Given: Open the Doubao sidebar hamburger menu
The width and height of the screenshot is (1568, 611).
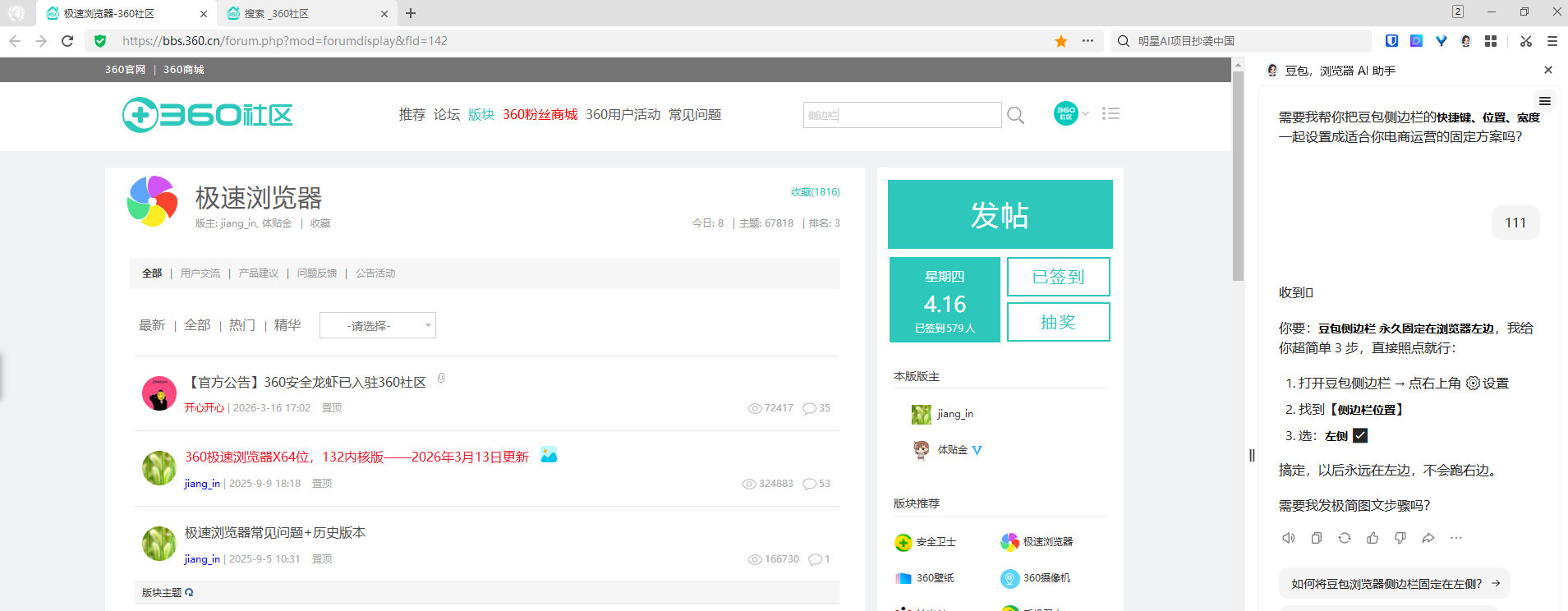Looking at the screenshot, I should coord(1545,101).
